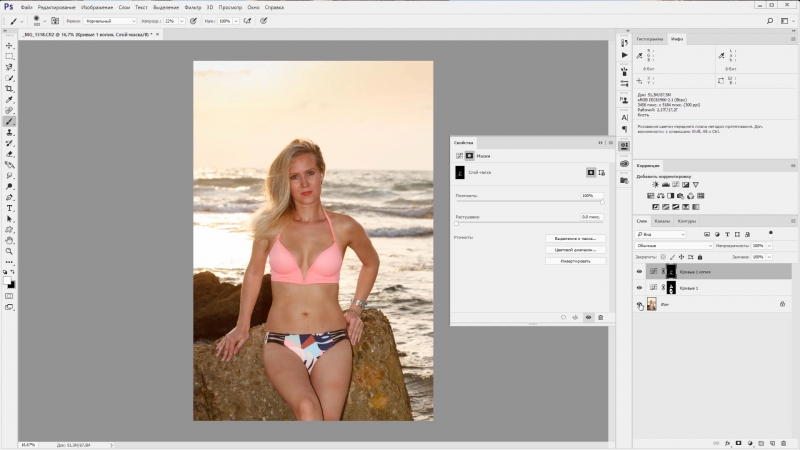Hide the 'Кривые 1 копия' layer
The image size is (800, 450).
pyautogui.click(x=640, y=271)
